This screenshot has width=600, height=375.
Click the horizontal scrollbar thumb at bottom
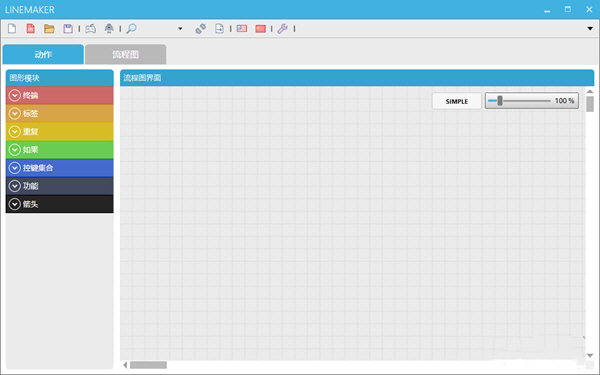148,365
